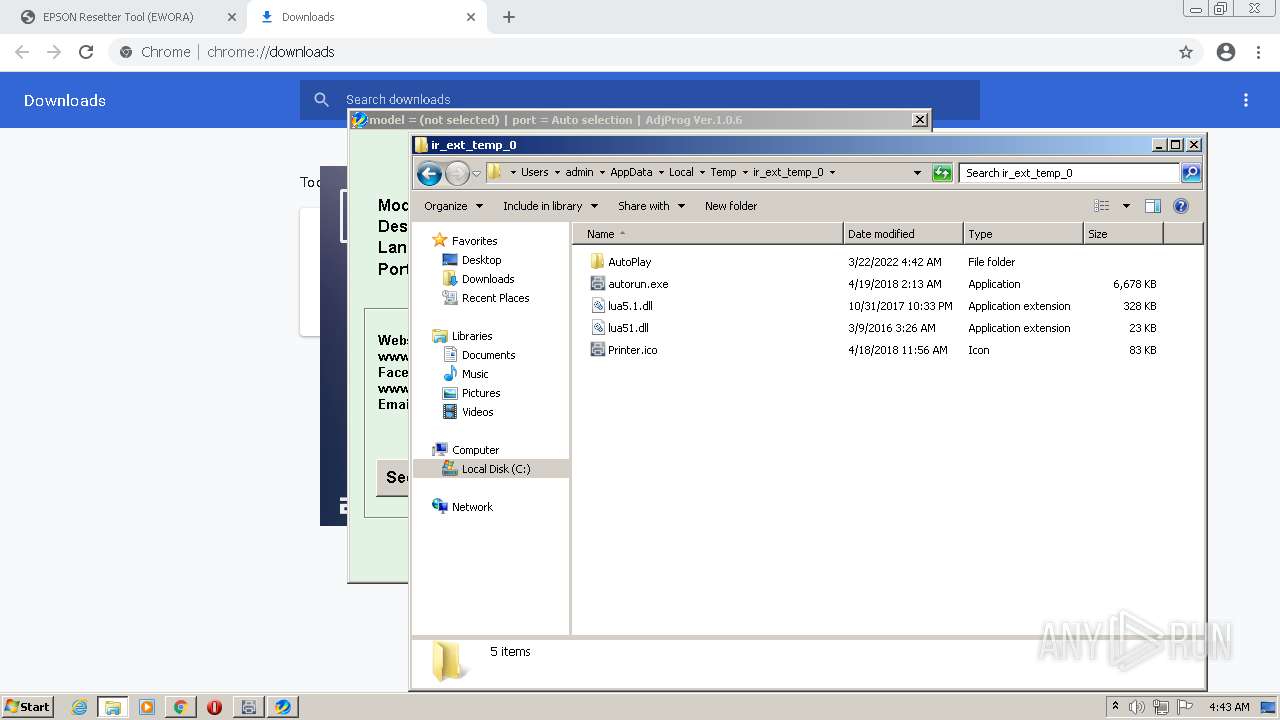
Task: Open the Organize menu
Action: pos(453,206)
